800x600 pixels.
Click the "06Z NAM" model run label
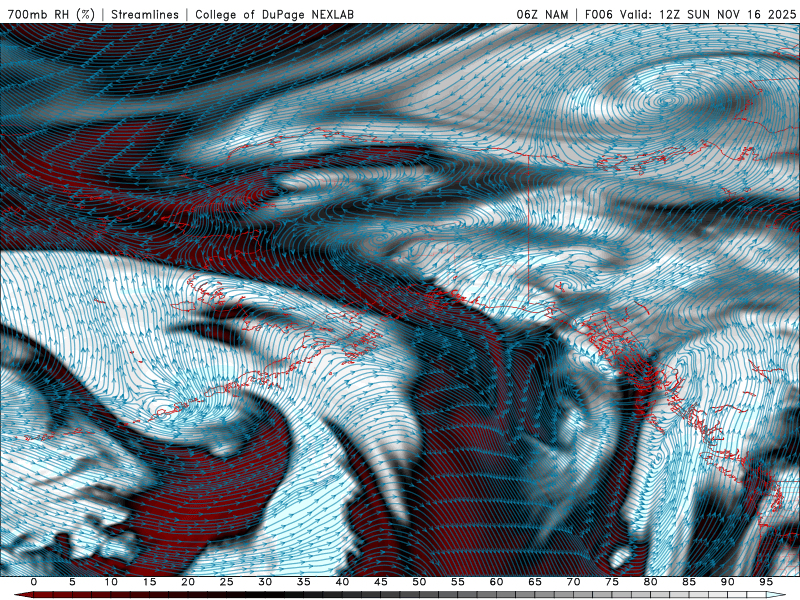click(542, 14)
